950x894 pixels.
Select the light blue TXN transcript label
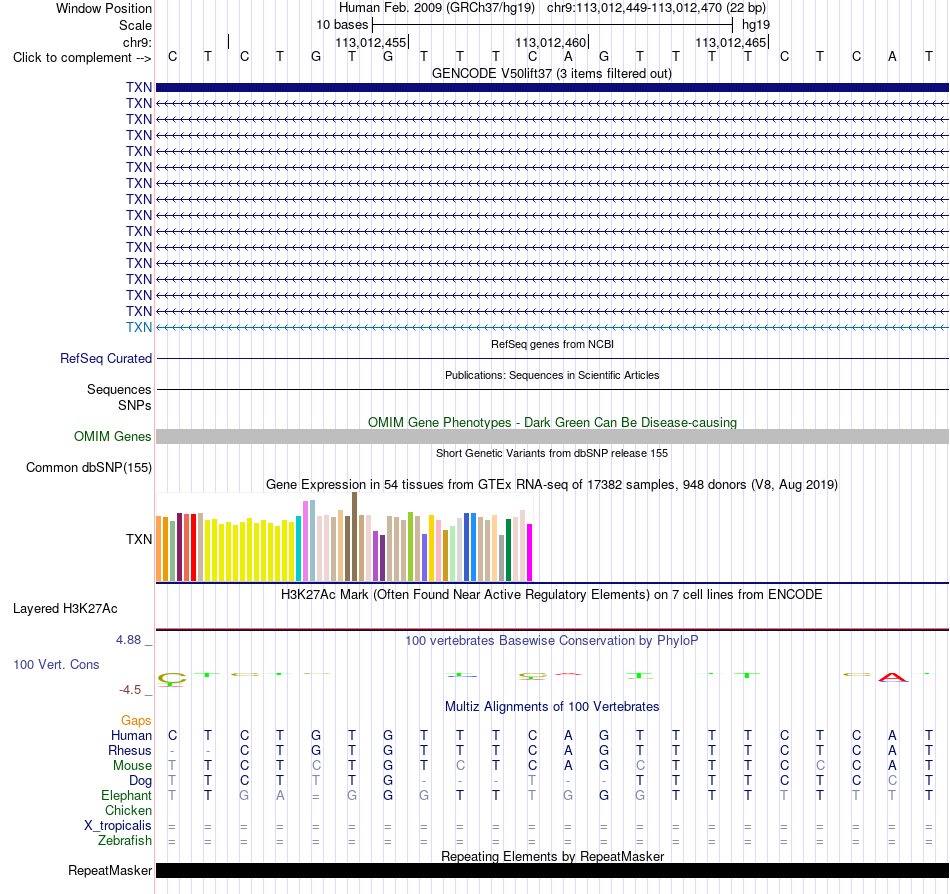pyautogui.click(x=139, y=327)
